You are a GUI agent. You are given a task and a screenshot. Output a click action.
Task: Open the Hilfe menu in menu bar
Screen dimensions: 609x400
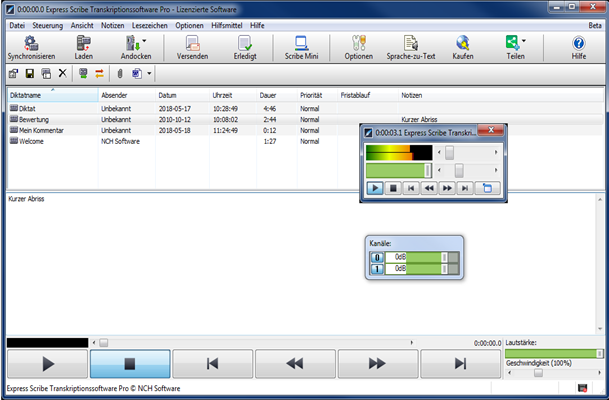click(x=257, y=26)
